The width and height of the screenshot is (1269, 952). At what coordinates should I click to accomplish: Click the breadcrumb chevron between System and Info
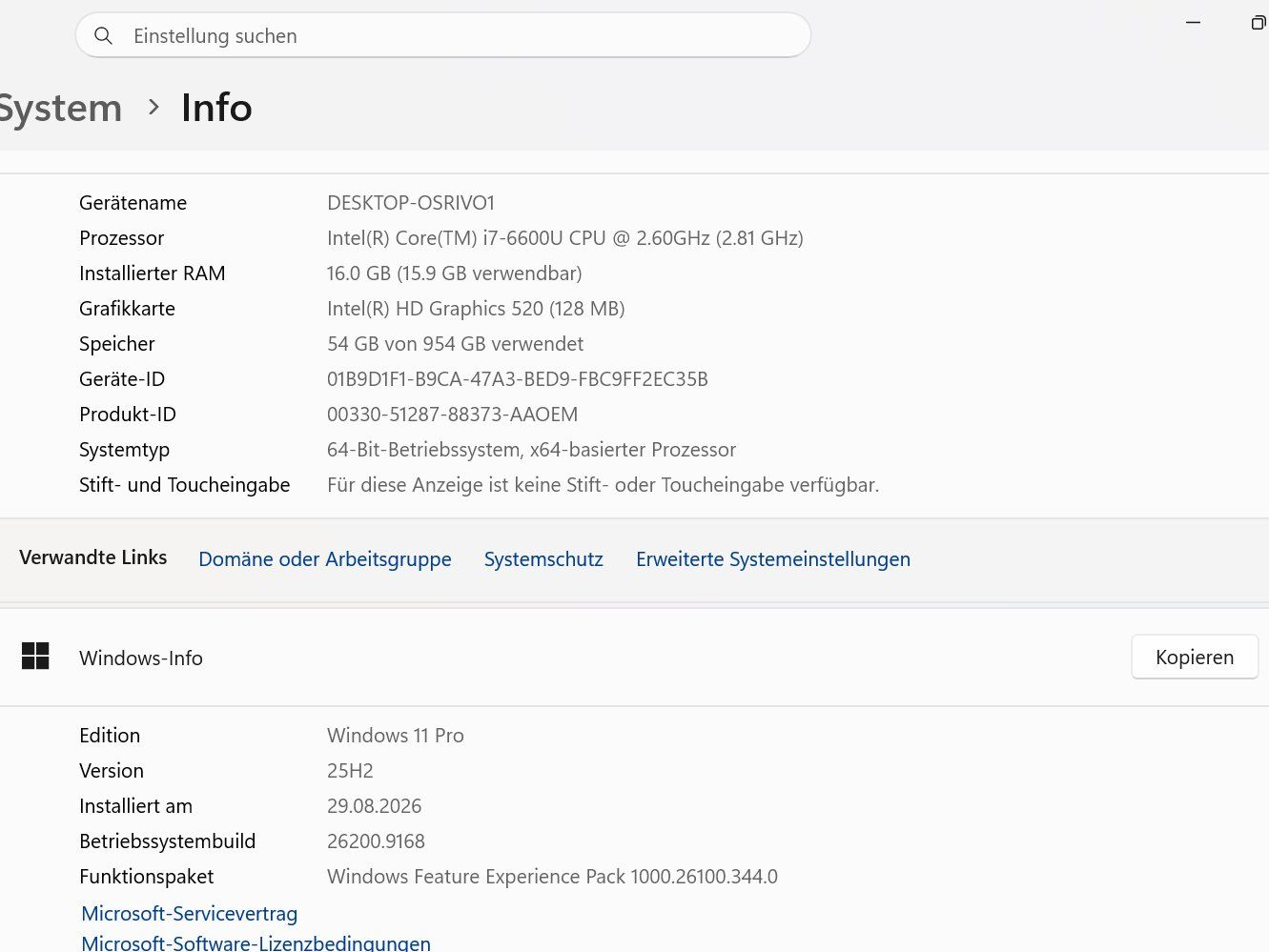pyautogui.click(x=154, y=108)
